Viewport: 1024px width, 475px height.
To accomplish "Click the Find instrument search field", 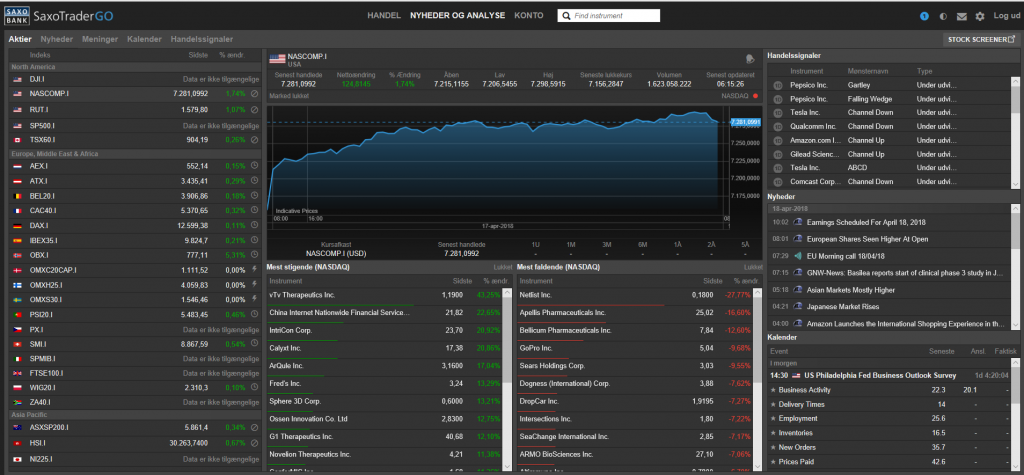I will point(609,16).
